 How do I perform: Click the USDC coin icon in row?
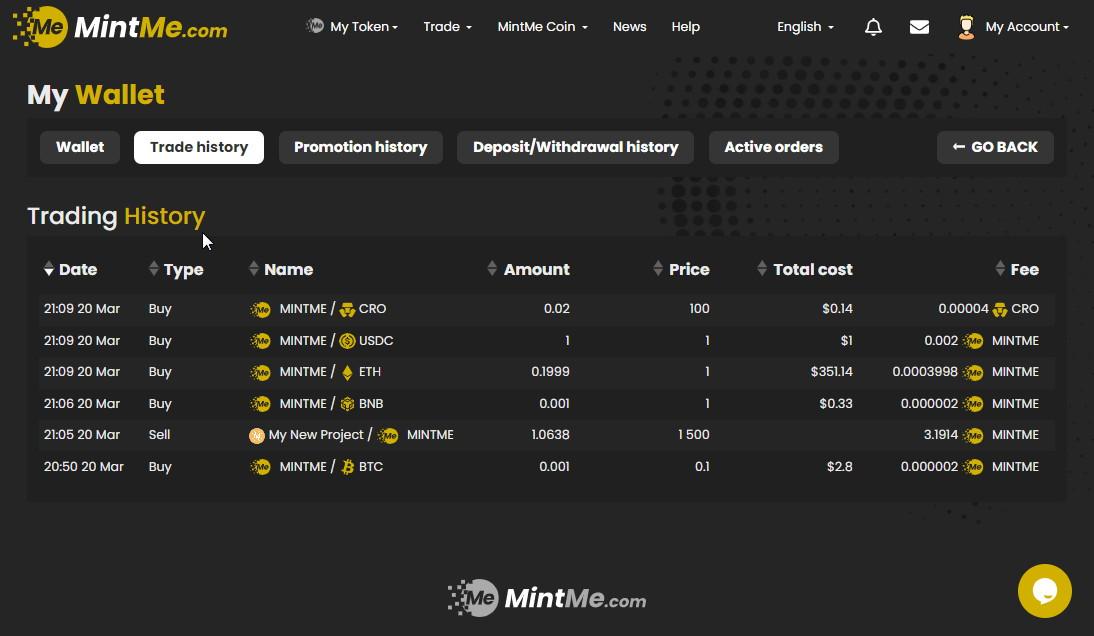point(348,341)
